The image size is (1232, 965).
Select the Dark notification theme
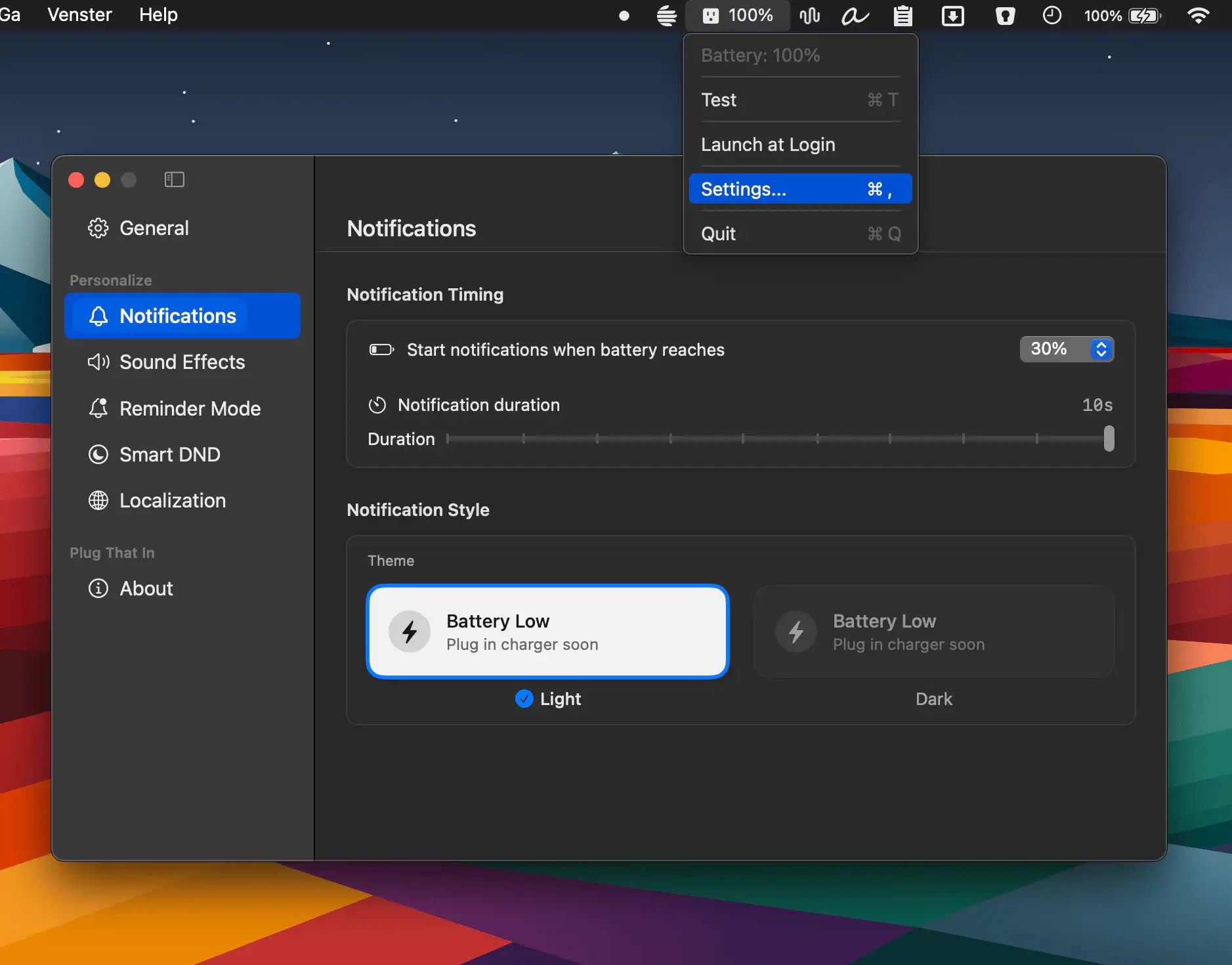tap(933, 631)
